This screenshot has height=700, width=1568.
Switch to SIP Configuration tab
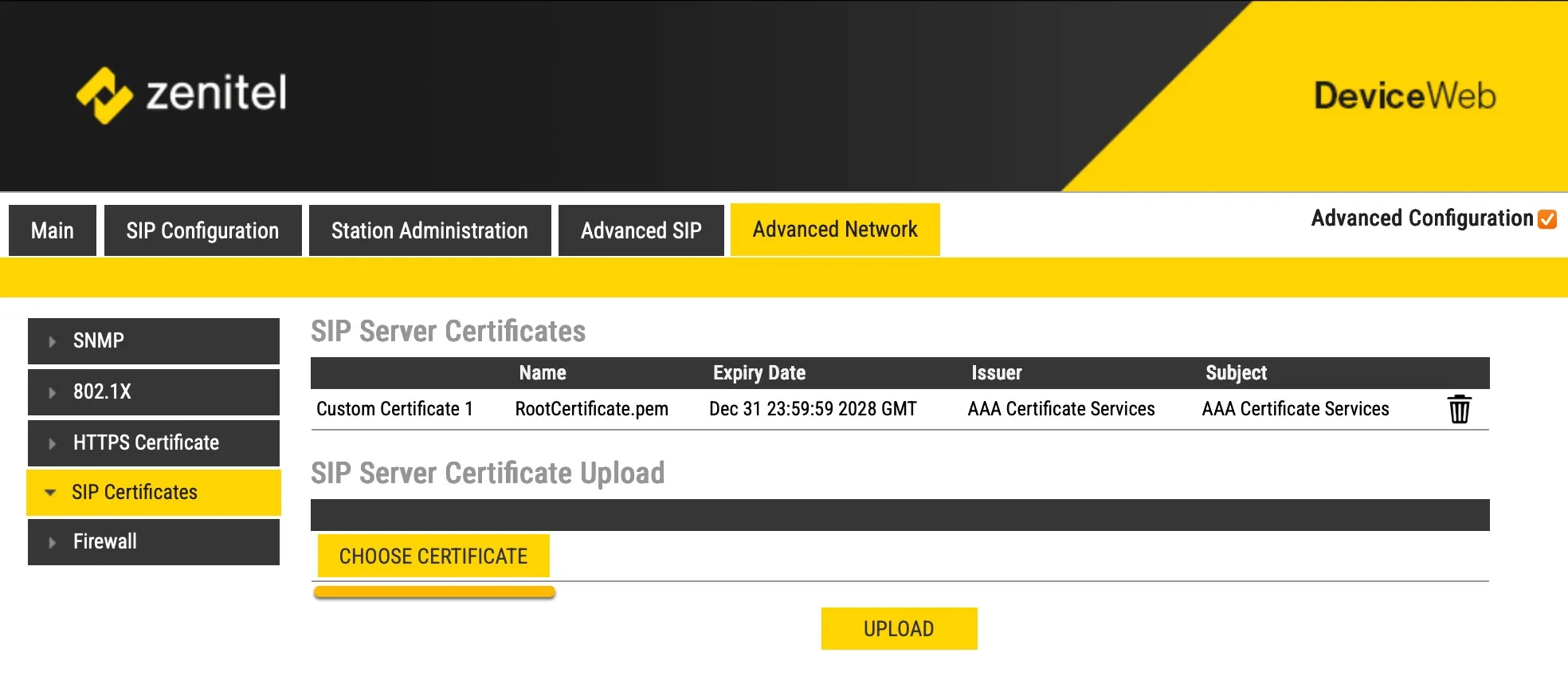(x=202, y=230)
